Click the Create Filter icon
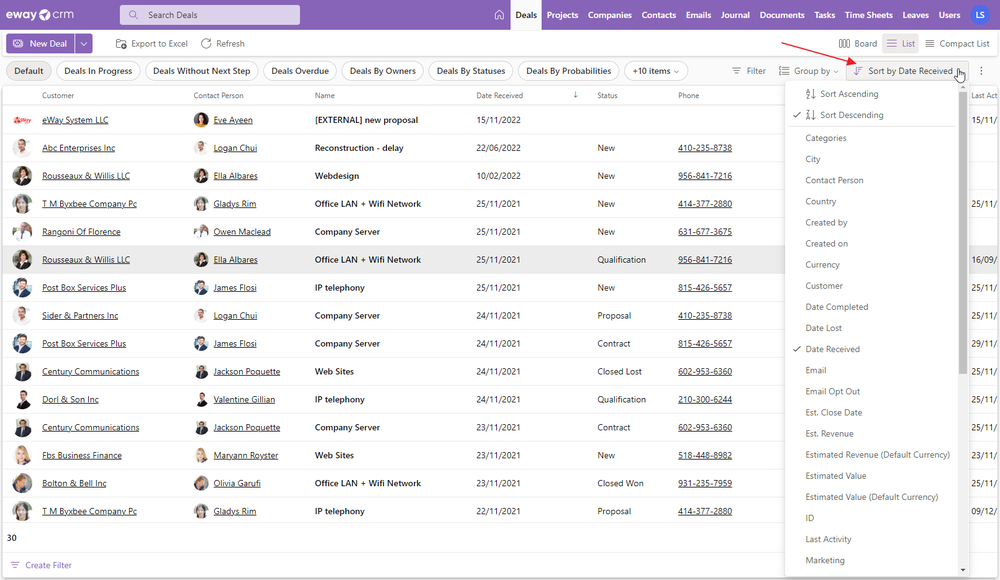This screenshot has height=580, width=1000. (15, 565)
